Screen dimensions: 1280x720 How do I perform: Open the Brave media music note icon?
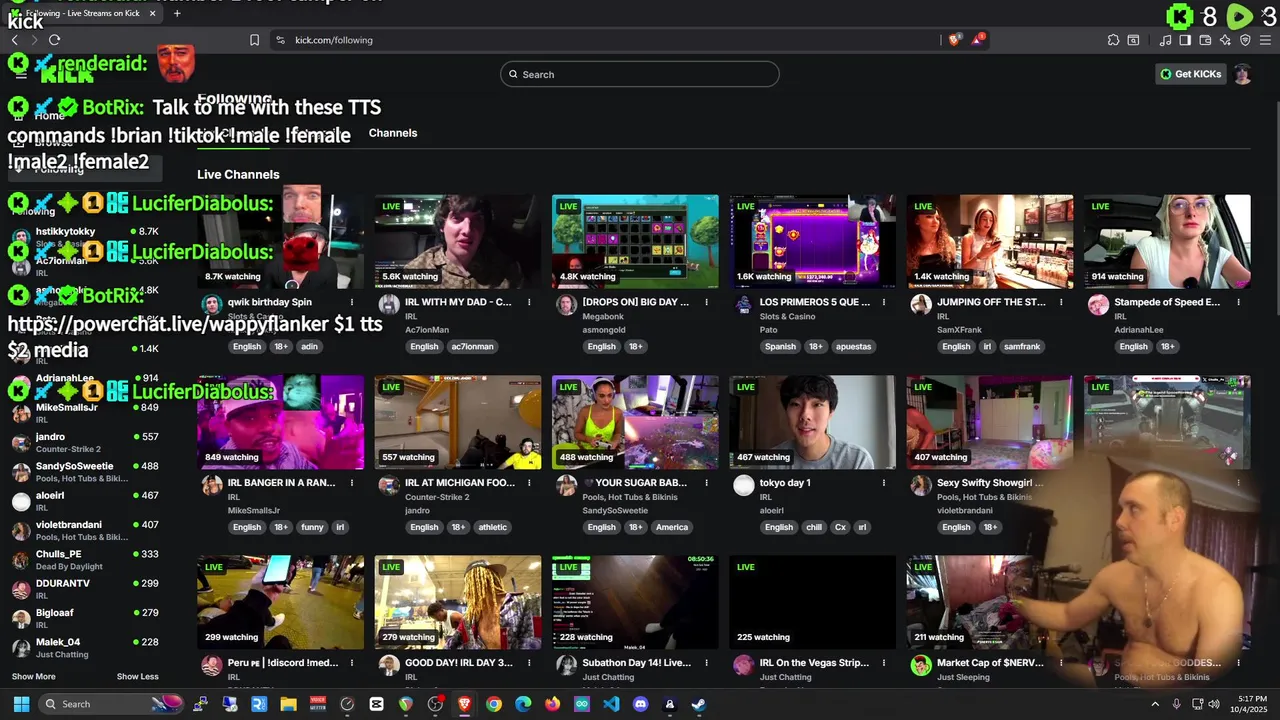[x=1165, y=40]
